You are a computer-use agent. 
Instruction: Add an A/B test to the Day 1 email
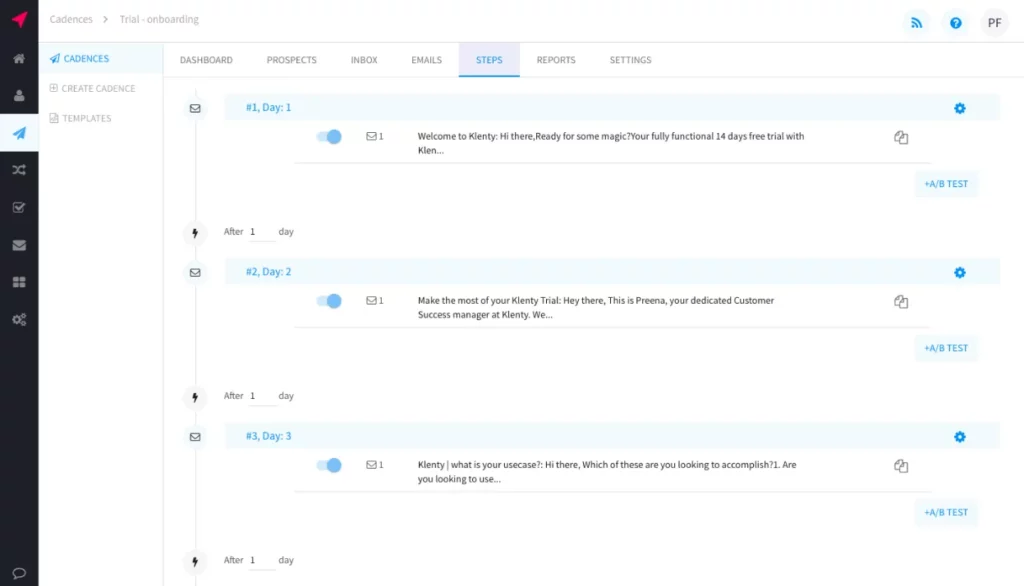pos(946,183)
